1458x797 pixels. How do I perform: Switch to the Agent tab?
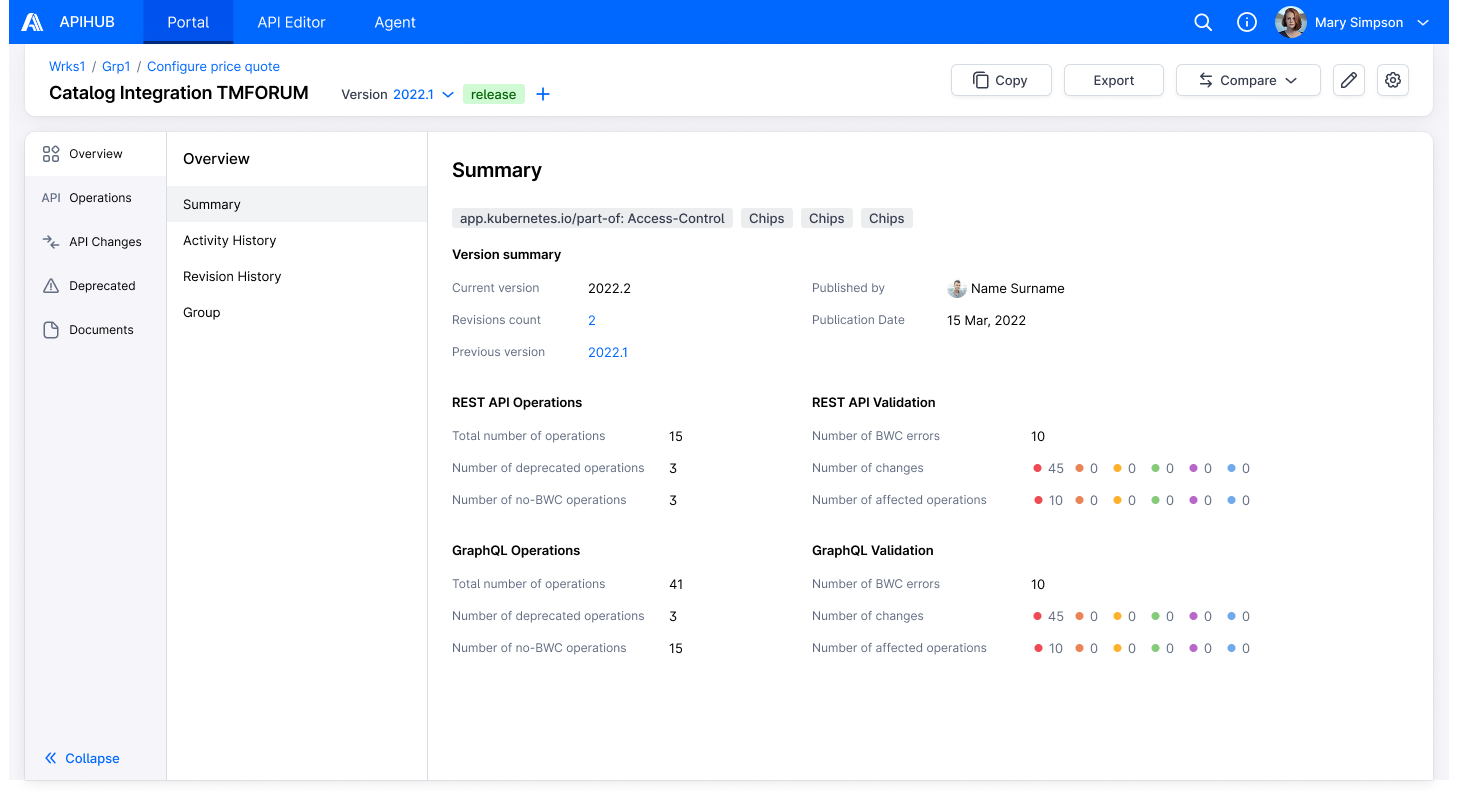point(395,22)
